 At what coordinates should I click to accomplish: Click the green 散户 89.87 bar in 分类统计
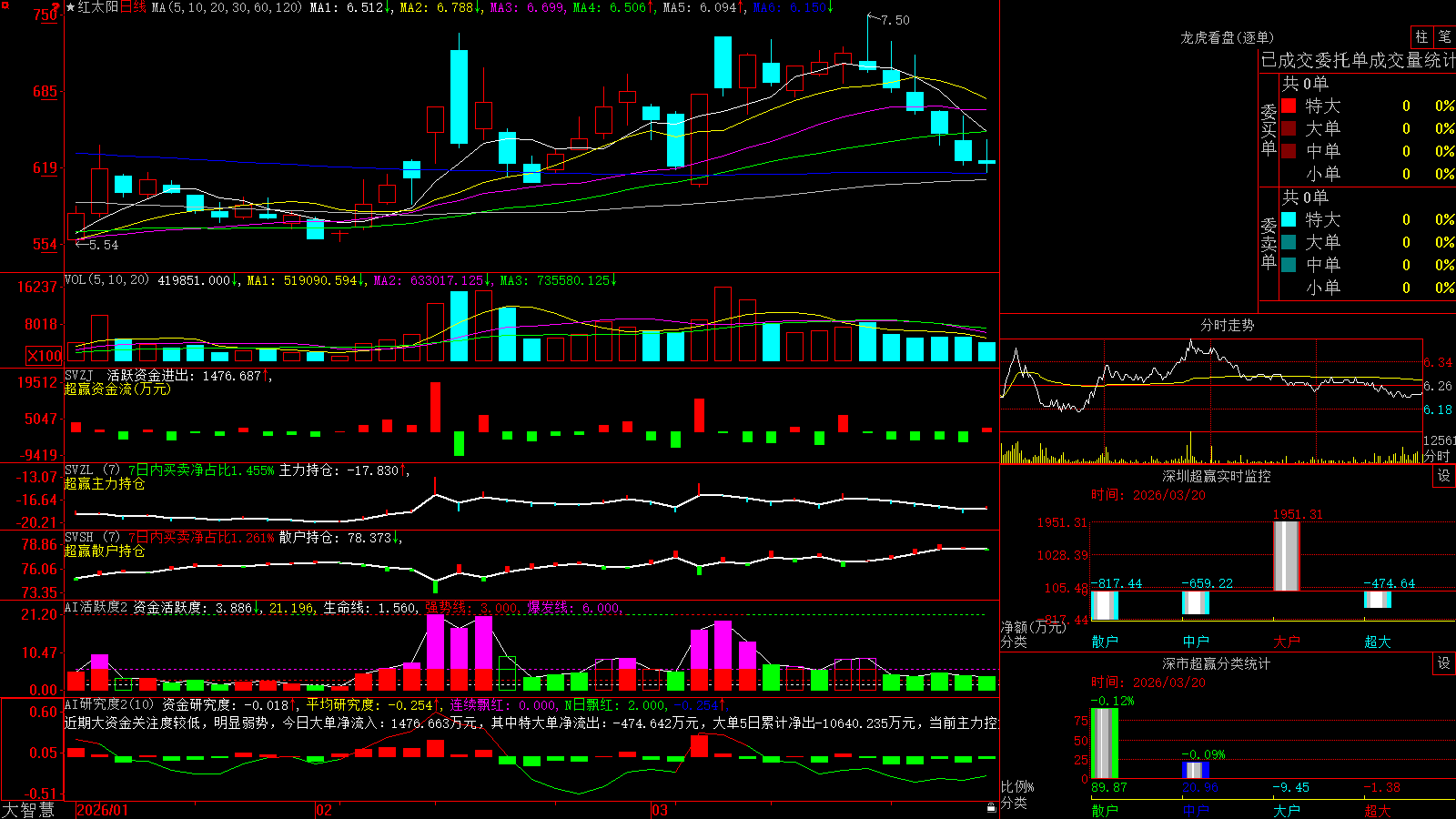(x=1105, y=743)
